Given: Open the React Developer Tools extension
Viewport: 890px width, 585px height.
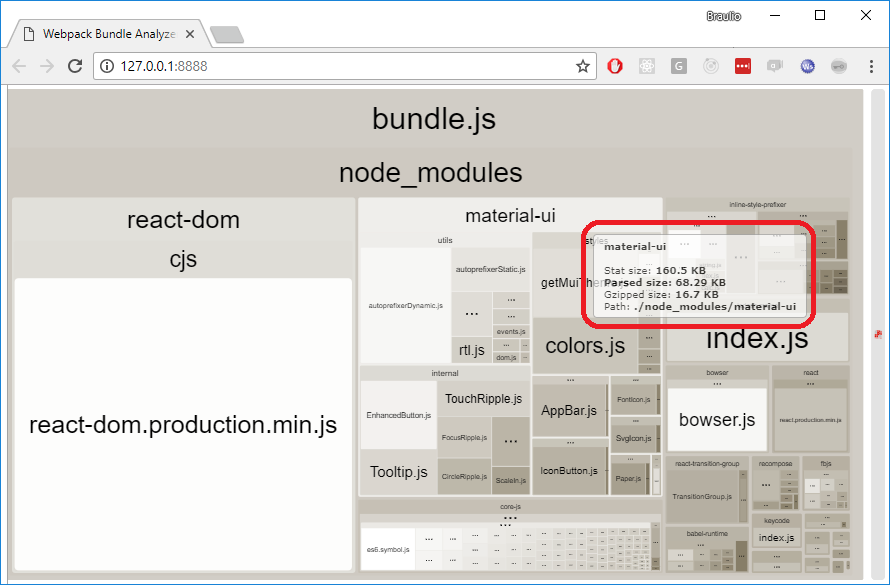Looking at the screenshot, I should click(646, 66).
